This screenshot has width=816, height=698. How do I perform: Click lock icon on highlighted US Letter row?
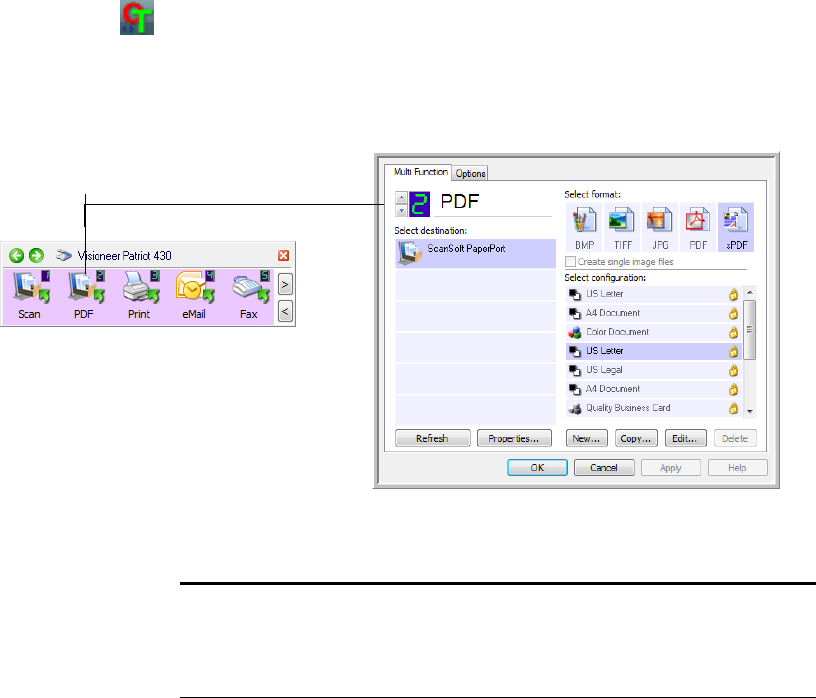[733, 351]
